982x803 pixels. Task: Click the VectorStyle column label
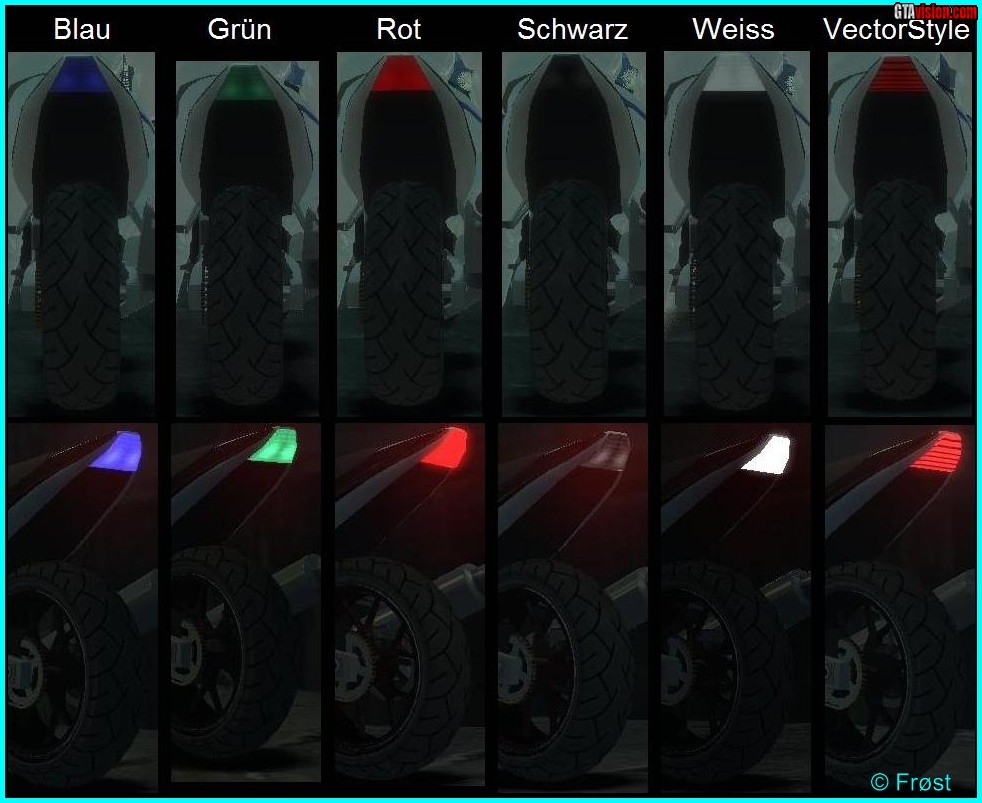[x=897, y=29]
